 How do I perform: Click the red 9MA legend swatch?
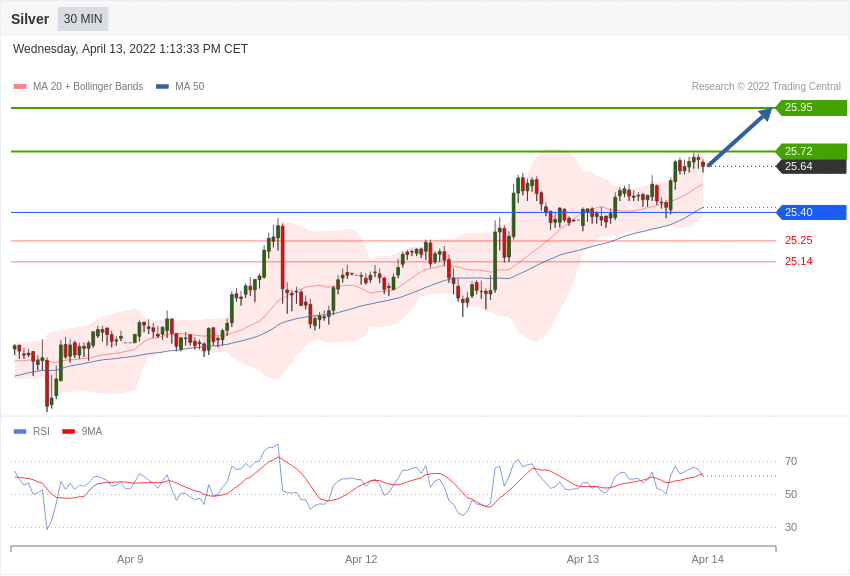(x=68, y=431)
